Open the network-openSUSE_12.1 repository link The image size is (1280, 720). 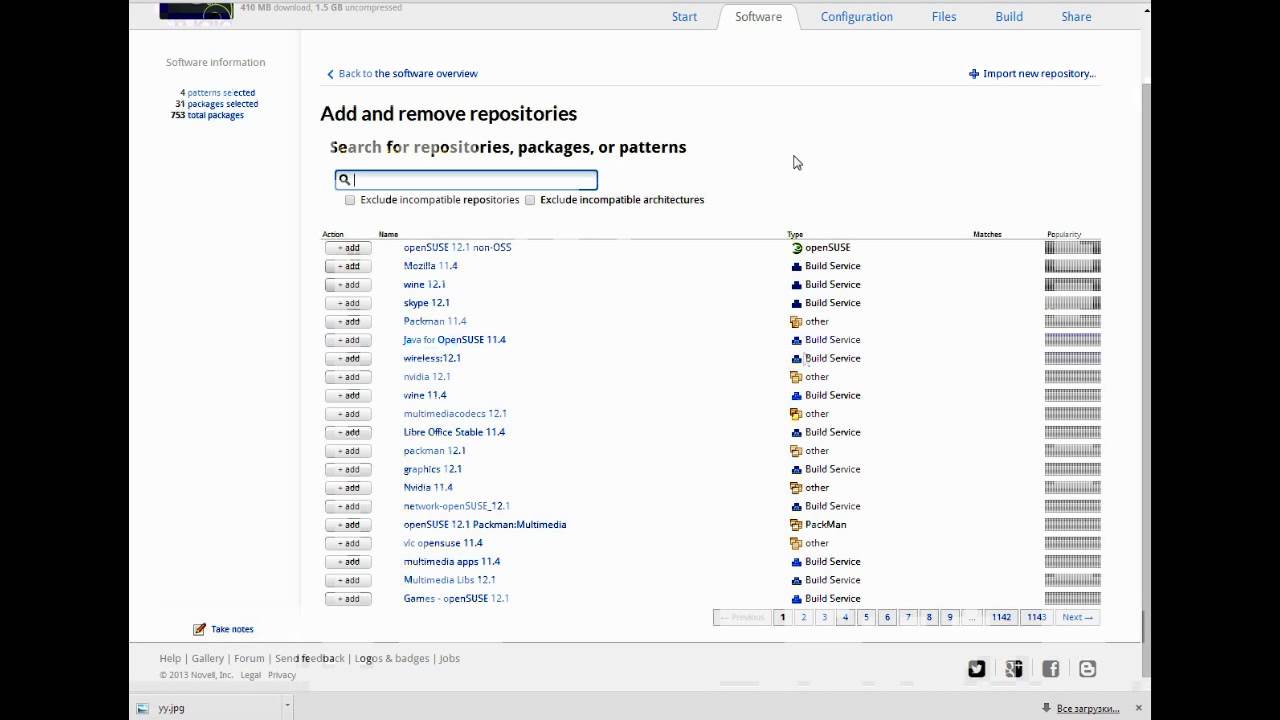click(457, 506)
